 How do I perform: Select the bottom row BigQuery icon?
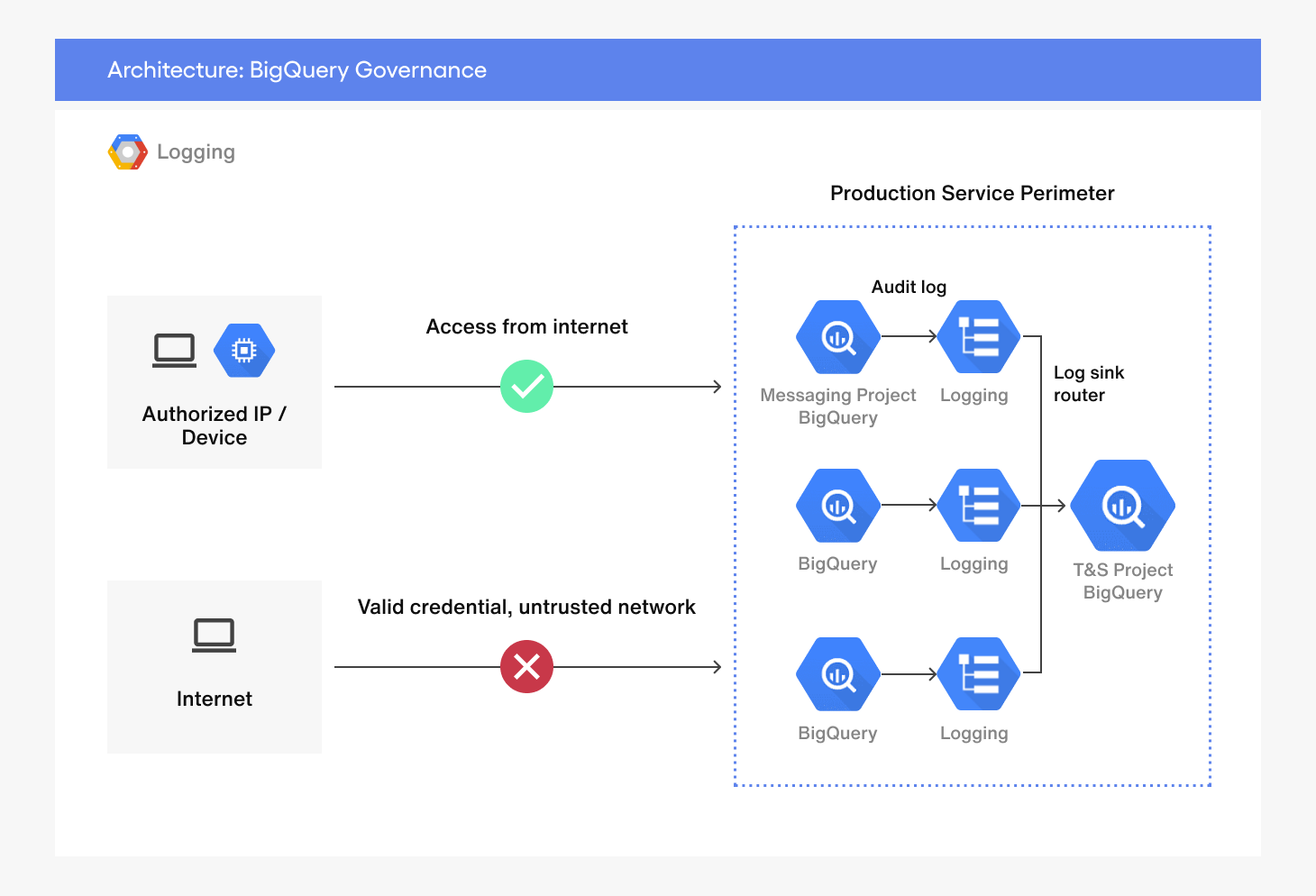(x=838, y=674)
